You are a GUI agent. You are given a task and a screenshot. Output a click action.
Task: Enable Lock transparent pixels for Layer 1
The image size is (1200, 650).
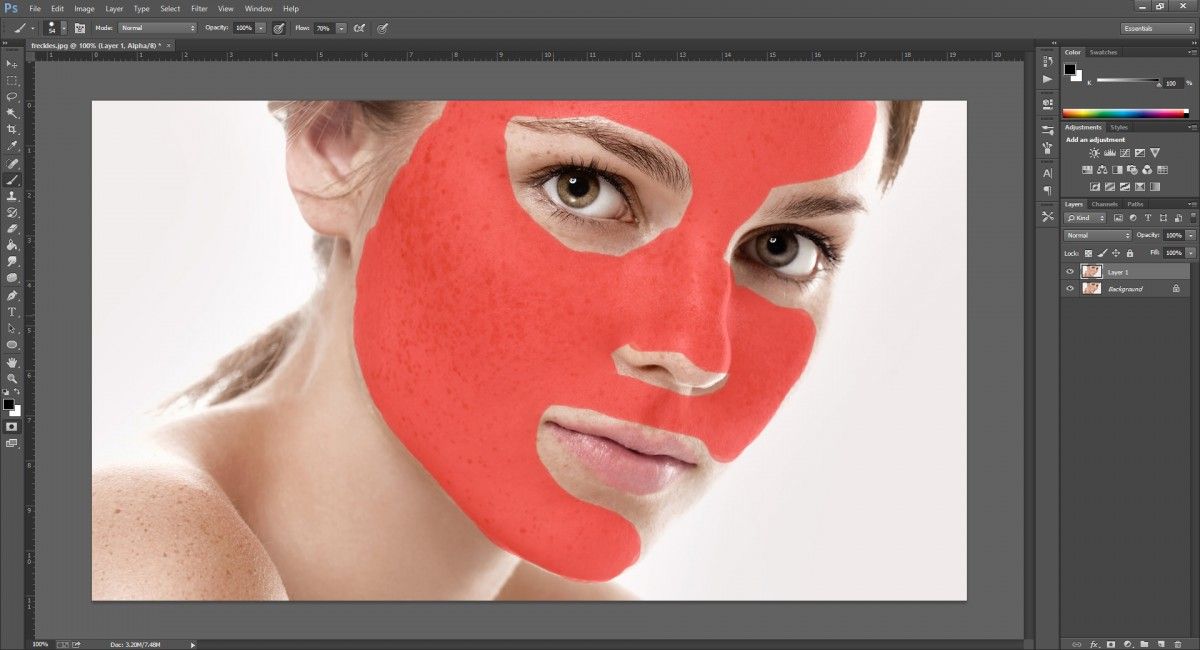tap(1089, 252)
